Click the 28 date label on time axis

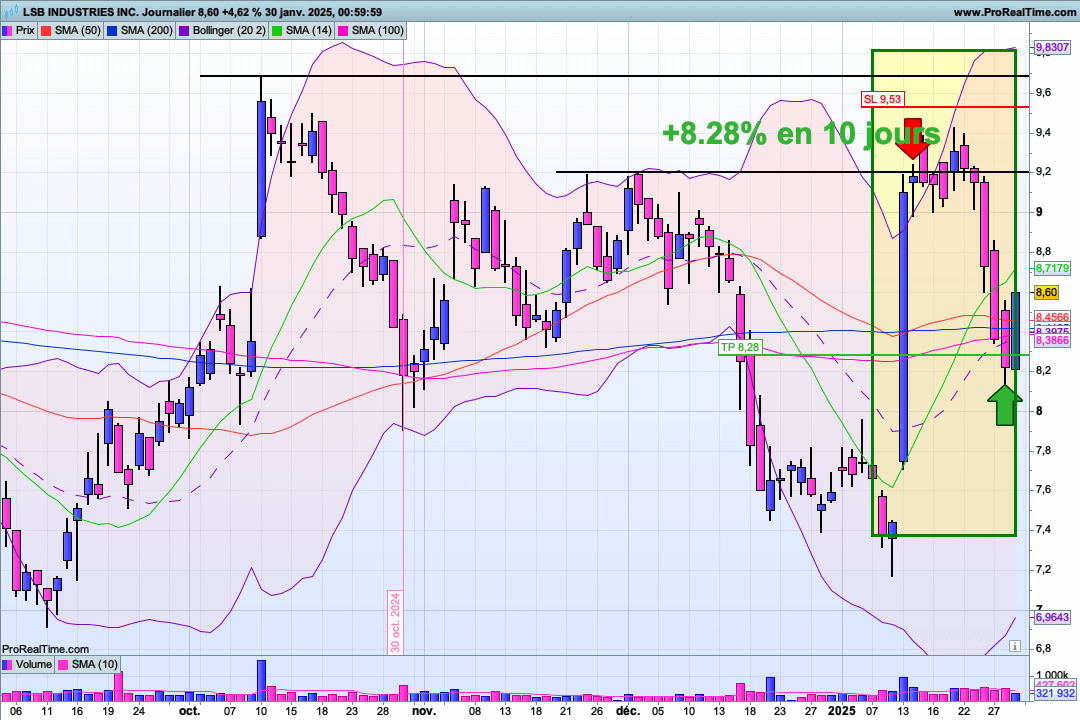(383, 711)
